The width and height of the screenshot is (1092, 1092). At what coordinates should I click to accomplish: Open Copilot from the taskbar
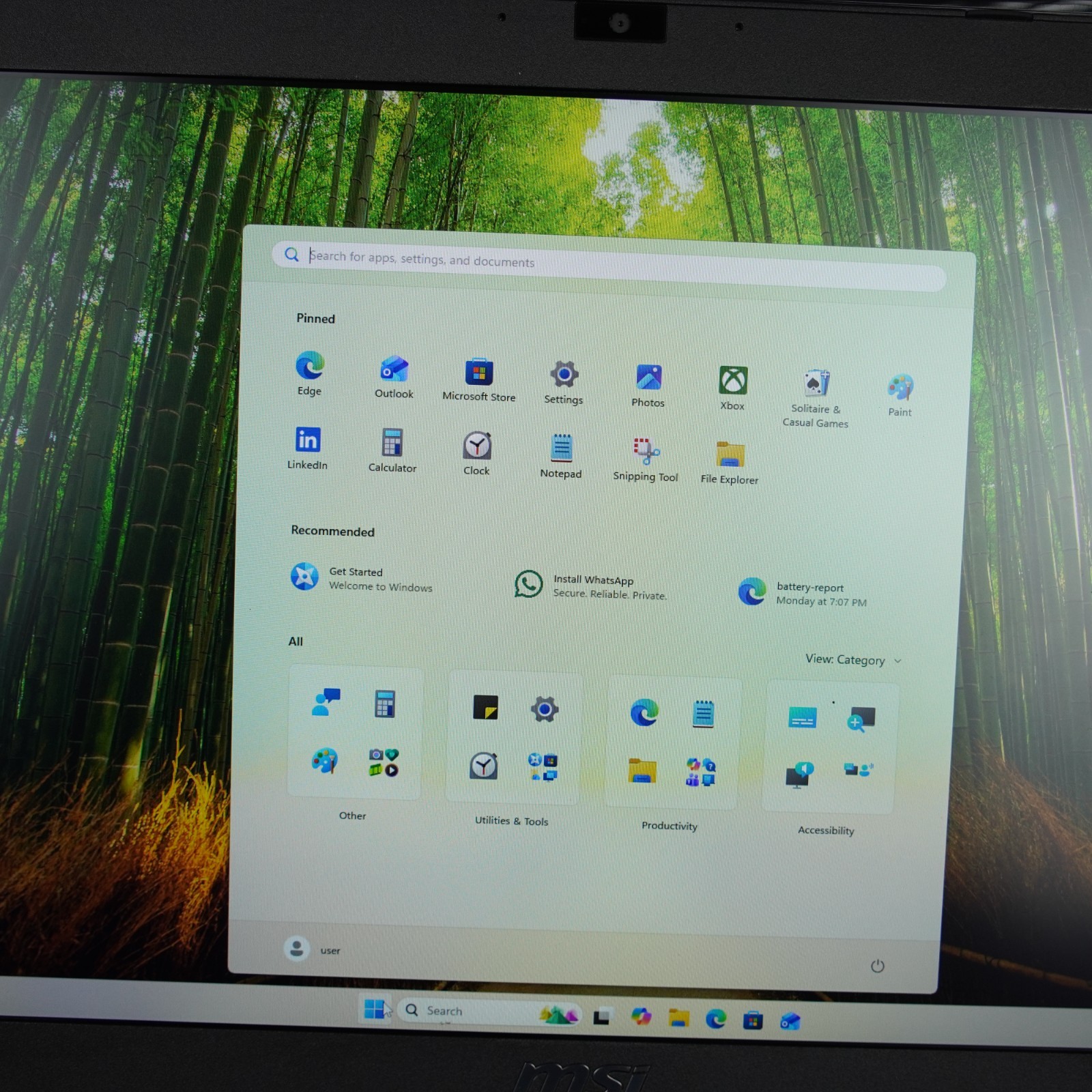641,1017
